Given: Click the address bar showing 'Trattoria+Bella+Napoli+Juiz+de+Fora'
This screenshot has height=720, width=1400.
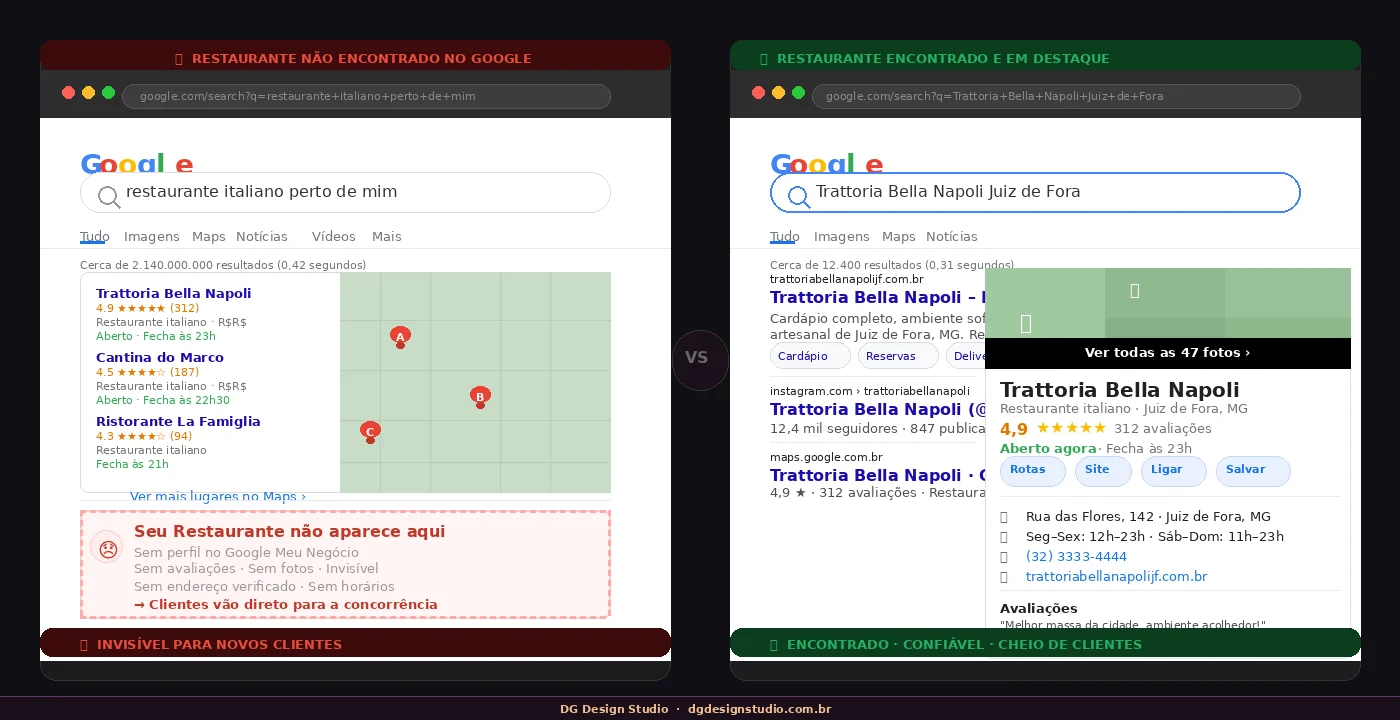Looking at the screenshot, I should [x=1056, y=96].
